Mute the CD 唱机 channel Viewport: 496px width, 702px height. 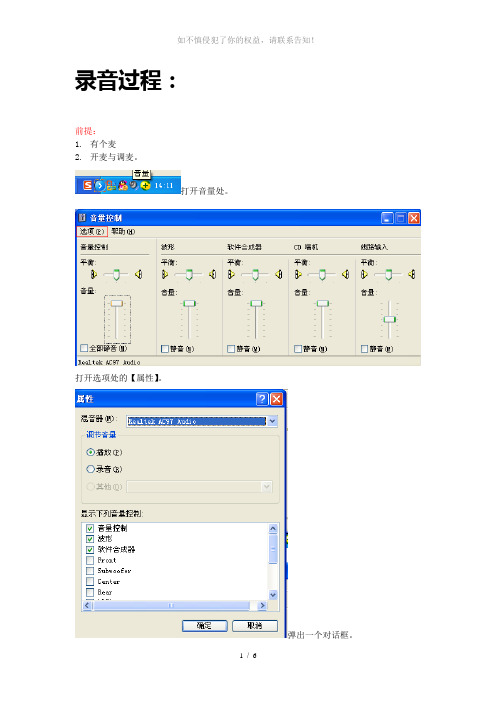298,349
